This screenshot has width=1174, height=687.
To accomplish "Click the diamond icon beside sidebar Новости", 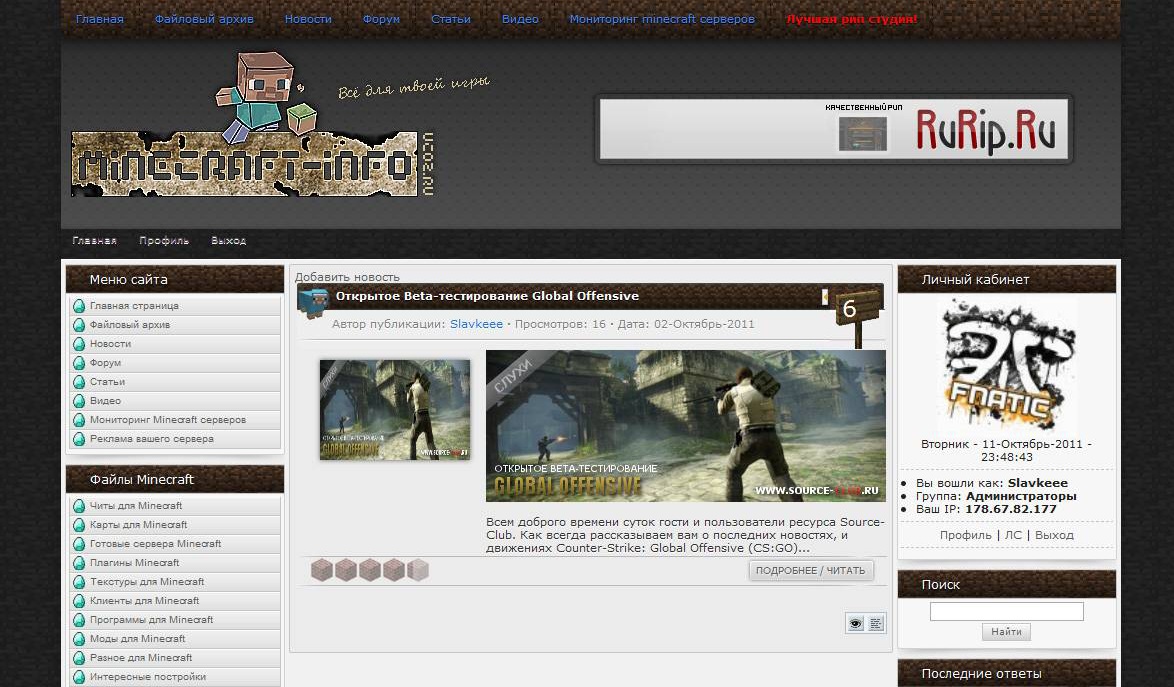I will pyautogui.click(x=79, y=344).
